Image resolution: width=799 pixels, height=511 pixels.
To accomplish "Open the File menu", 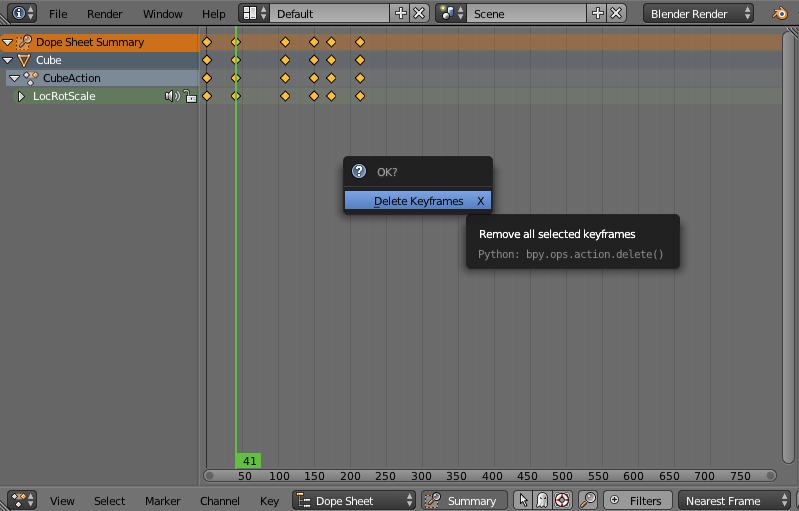I will coord(58,14).
